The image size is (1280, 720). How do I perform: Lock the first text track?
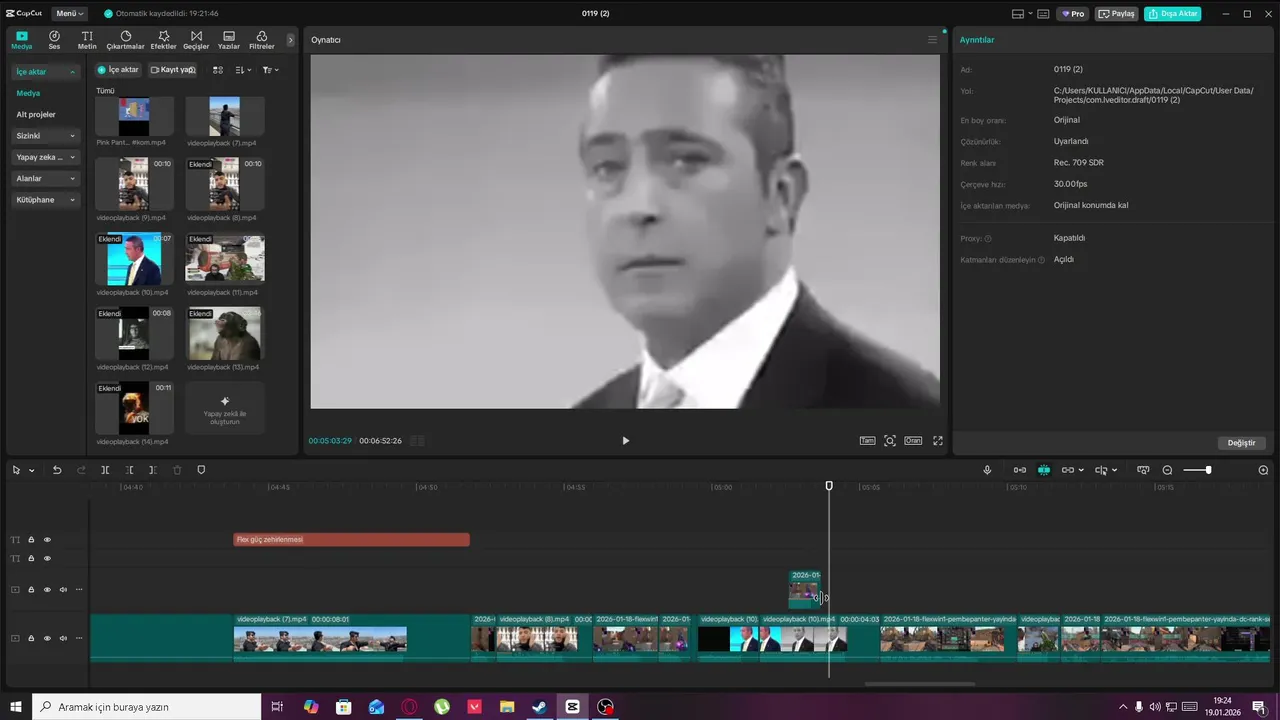pos(31,540)
